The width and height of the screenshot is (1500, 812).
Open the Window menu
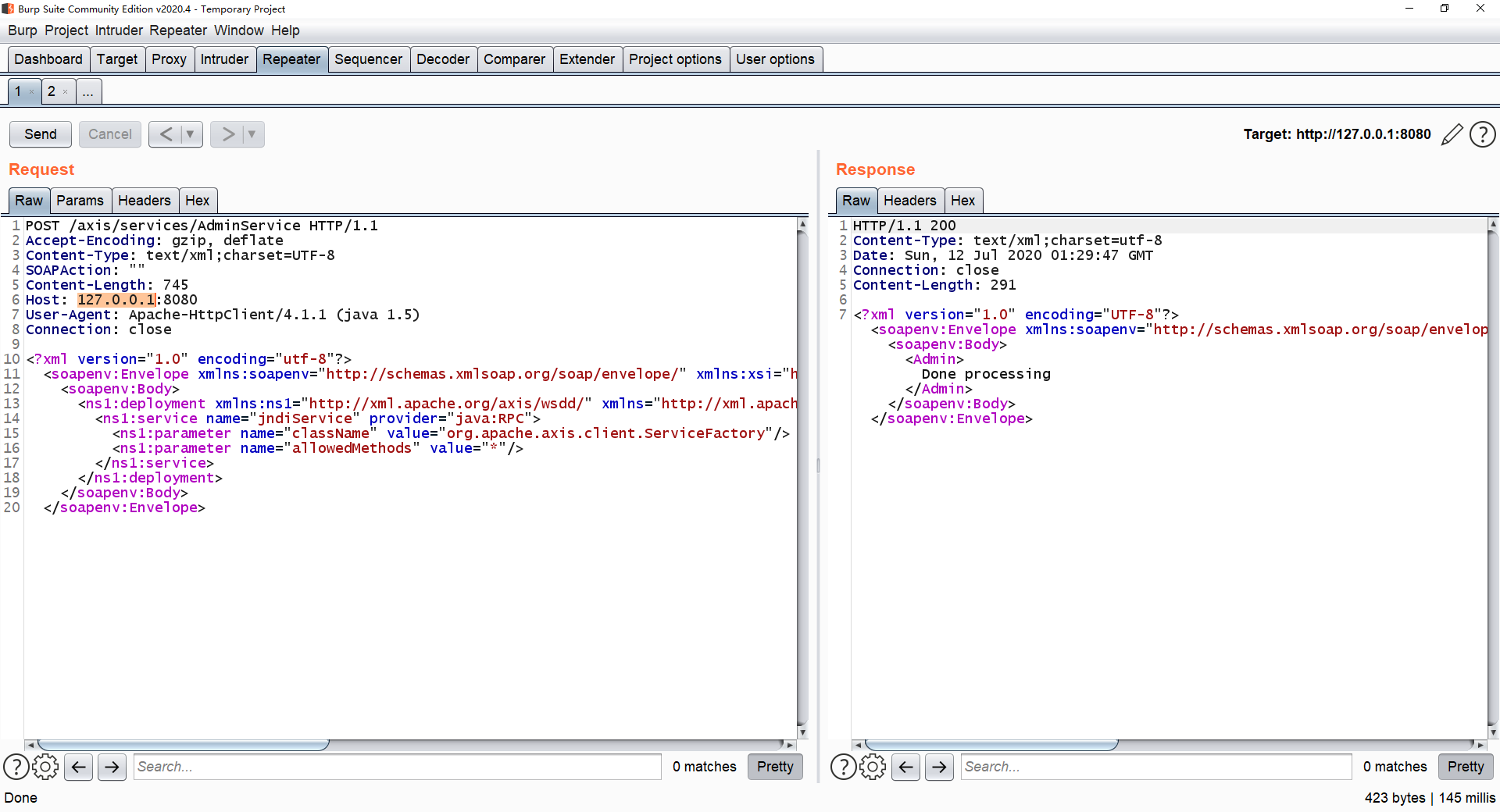click(239, 30)
